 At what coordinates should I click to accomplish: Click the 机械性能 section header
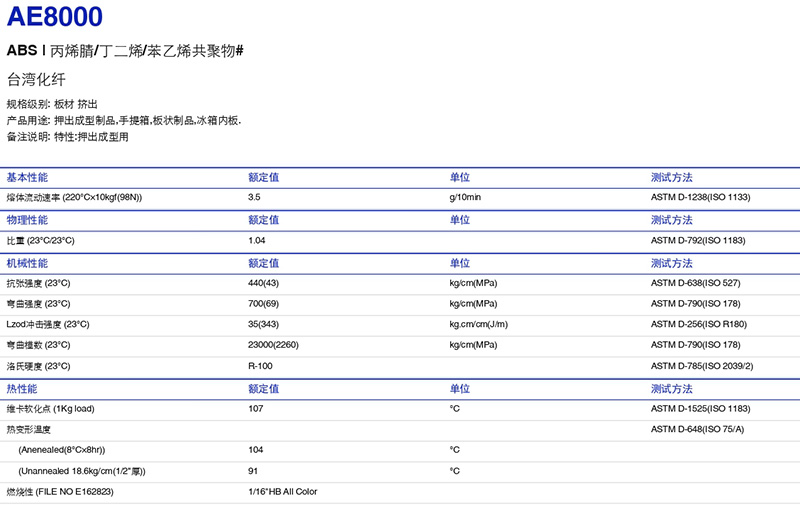(27, 263)
